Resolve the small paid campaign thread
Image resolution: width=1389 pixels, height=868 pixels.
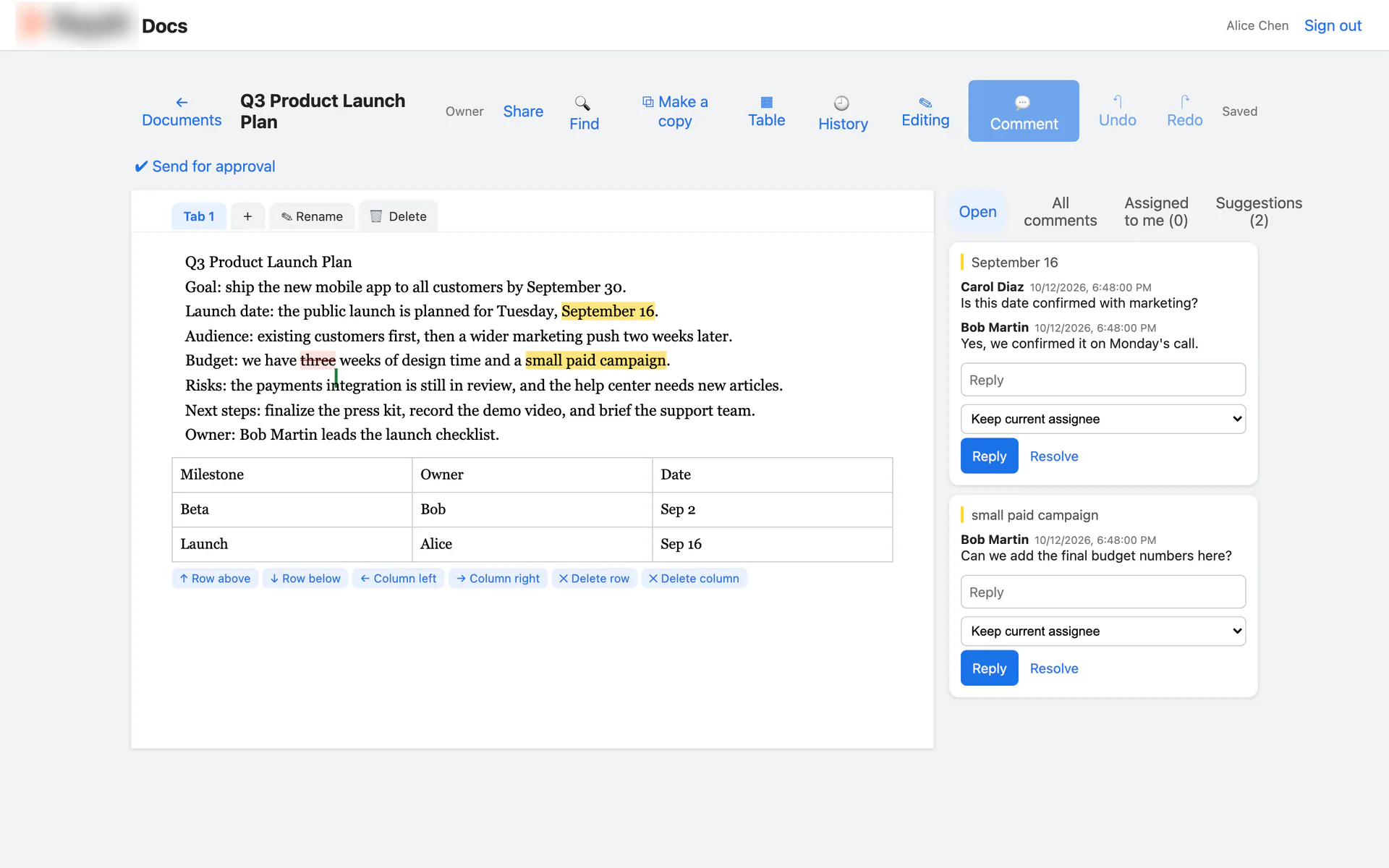[1053, 668]
